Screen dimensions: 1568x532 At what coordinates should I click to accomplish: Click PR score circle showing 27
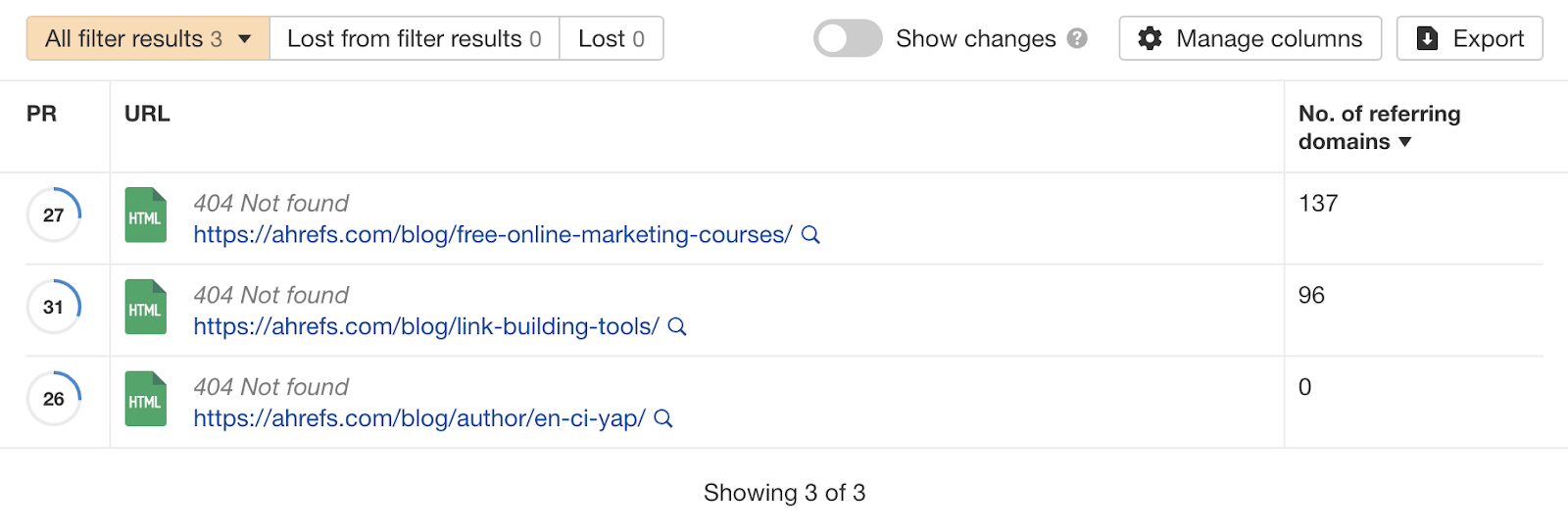54,216
